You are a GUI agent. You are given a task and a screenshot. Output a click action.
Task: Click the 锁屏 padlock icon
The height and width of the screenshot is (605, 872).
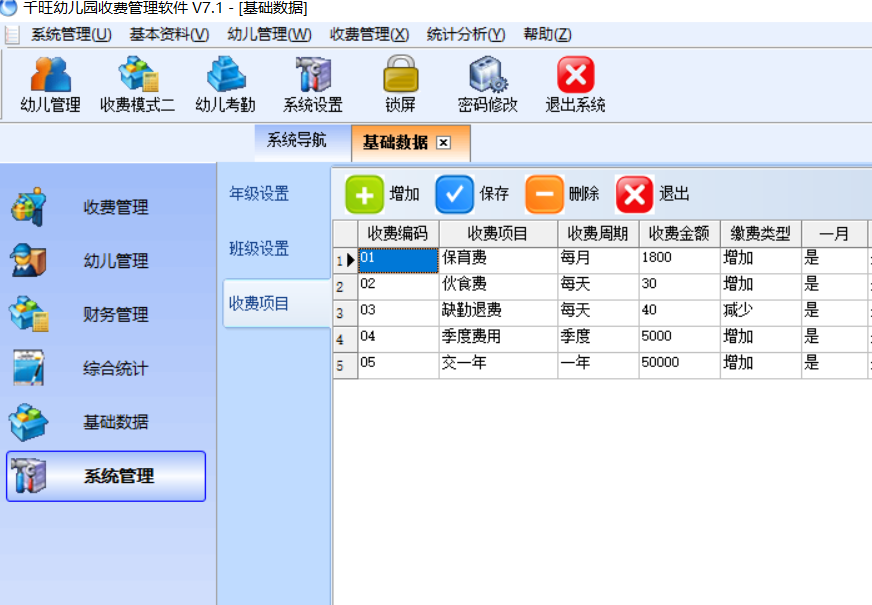coord(400,74)
